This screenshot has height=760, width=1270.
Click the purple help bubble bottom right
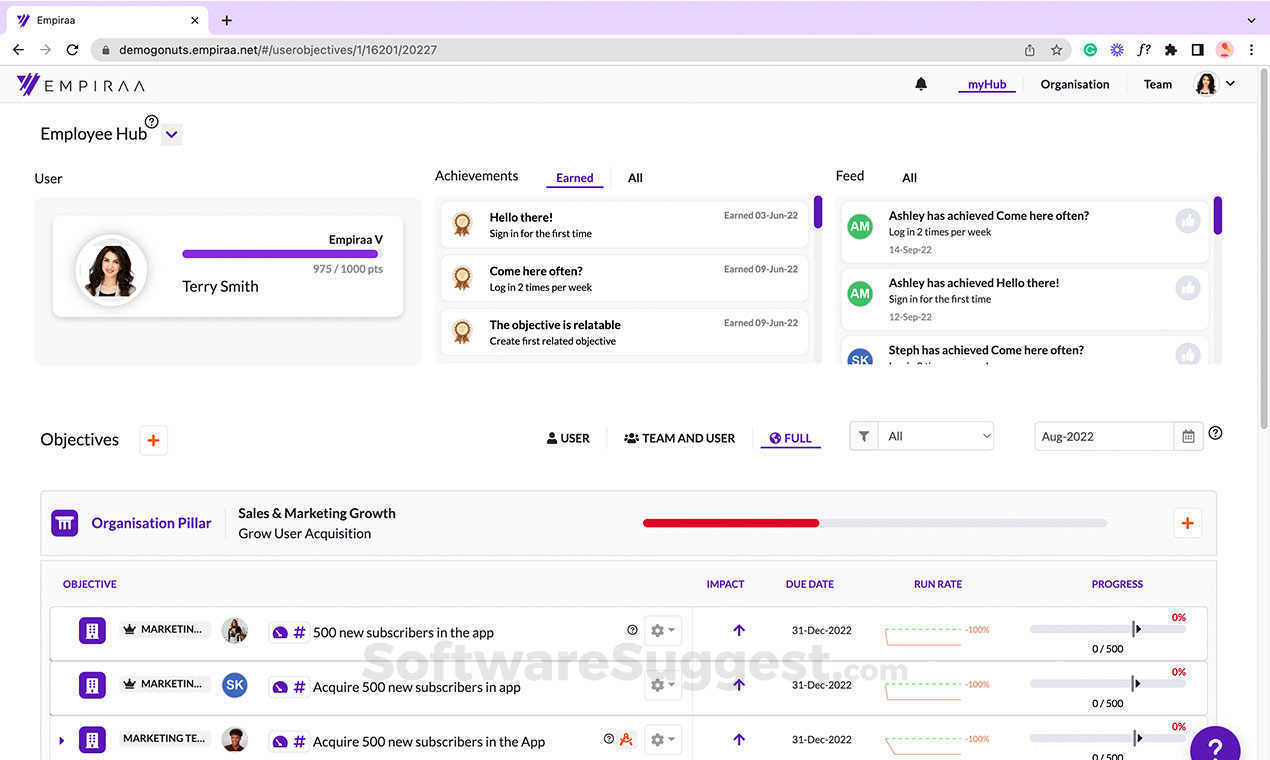[x=1214, y=748]
